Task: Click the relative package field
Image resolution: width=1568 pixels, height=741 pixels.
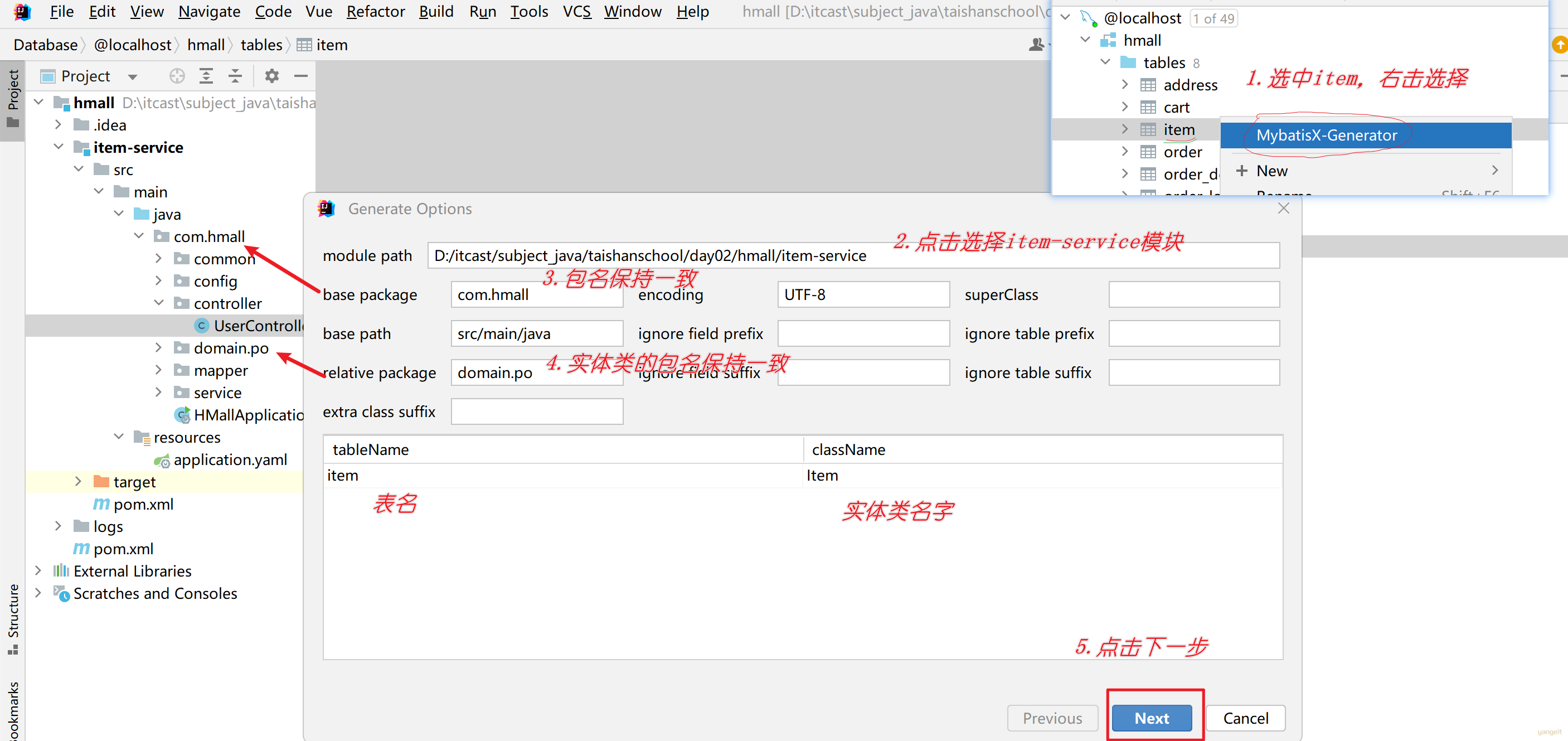Action: point(536,372)
